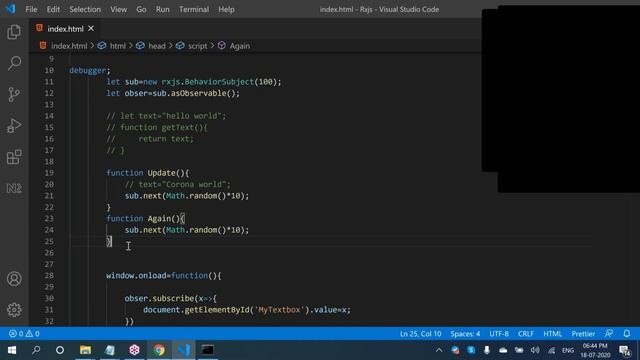Open the Run menu
Viewport: 640px width, 360px height.
pos(162,9)
